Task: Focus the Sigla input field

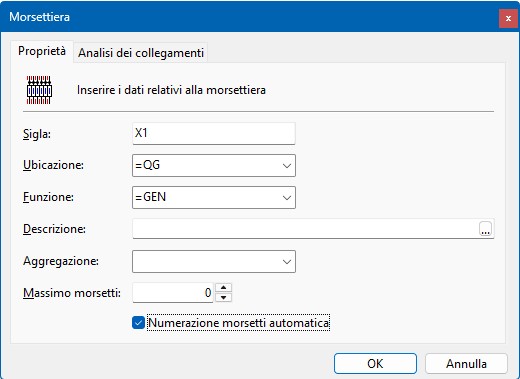Action: [214, 133]
